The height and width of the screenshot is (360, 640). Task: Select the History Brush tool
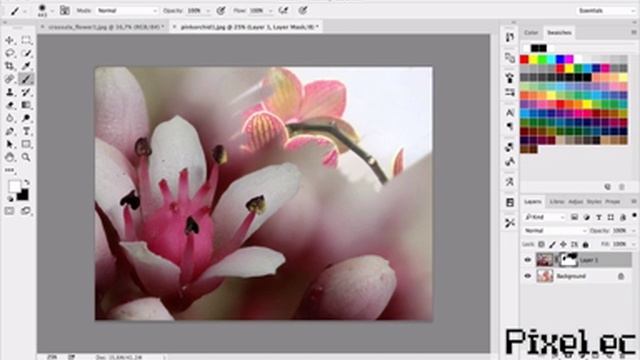click(26, 92)
